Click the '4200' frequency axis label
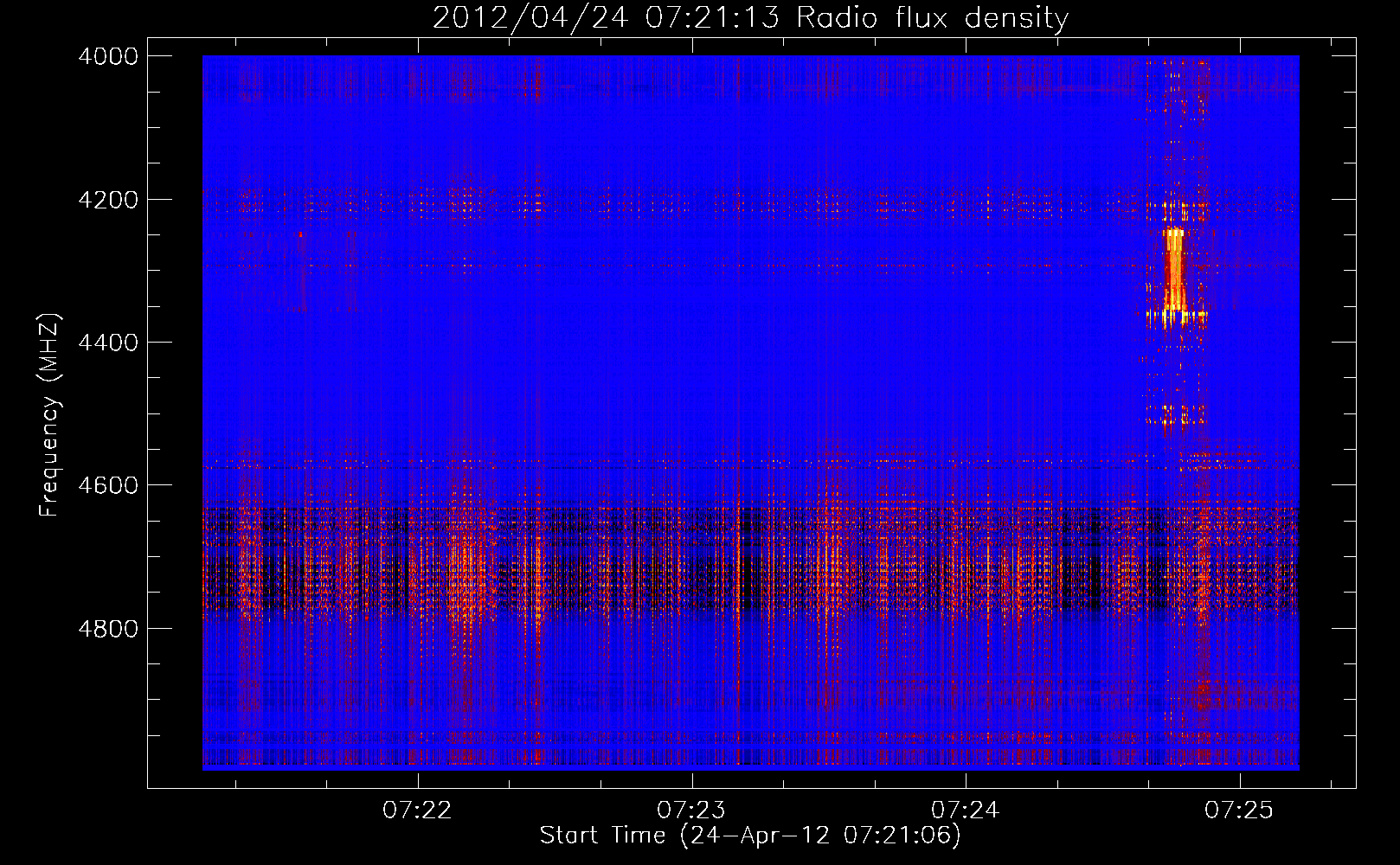Image resolution: width=1400 pixels, height=865 pixels. click(x=108, y=200)
